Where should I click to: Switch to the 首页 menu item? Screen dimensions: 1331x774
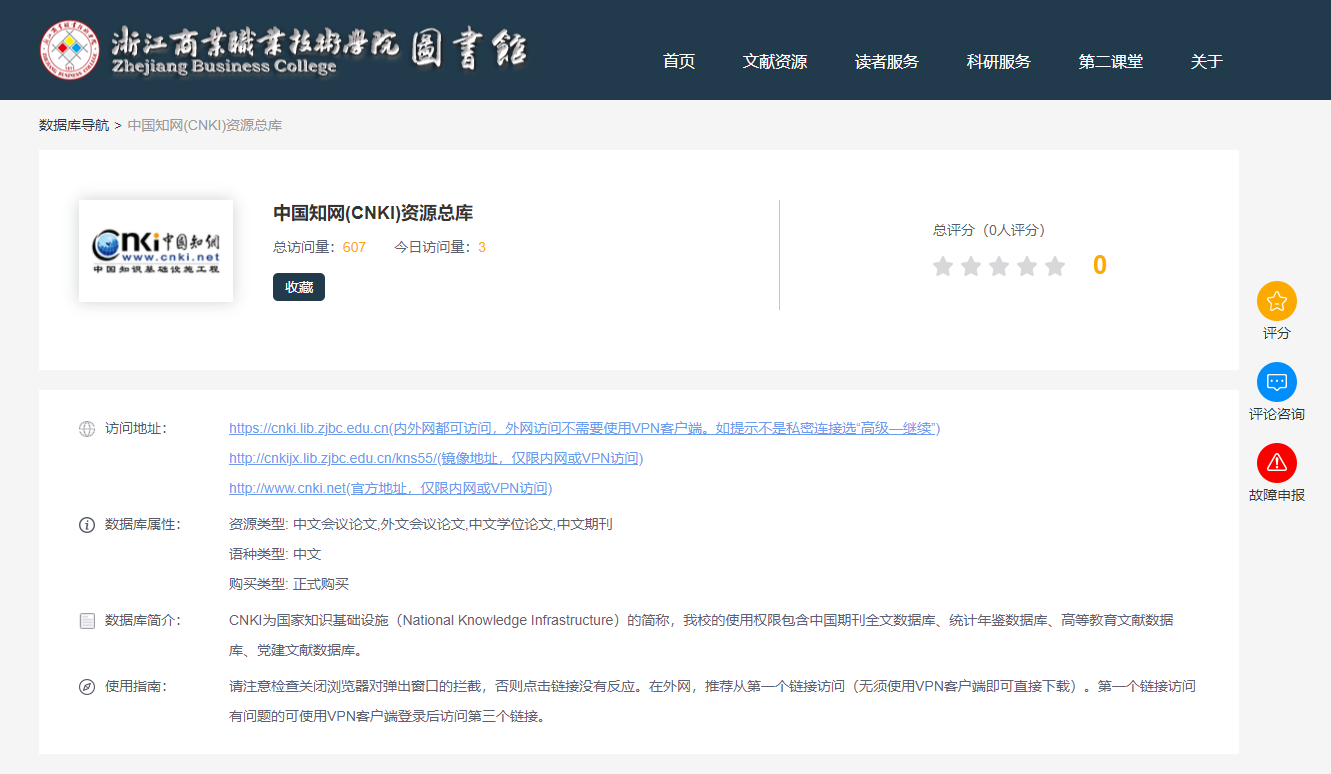[x=678, y=61]
